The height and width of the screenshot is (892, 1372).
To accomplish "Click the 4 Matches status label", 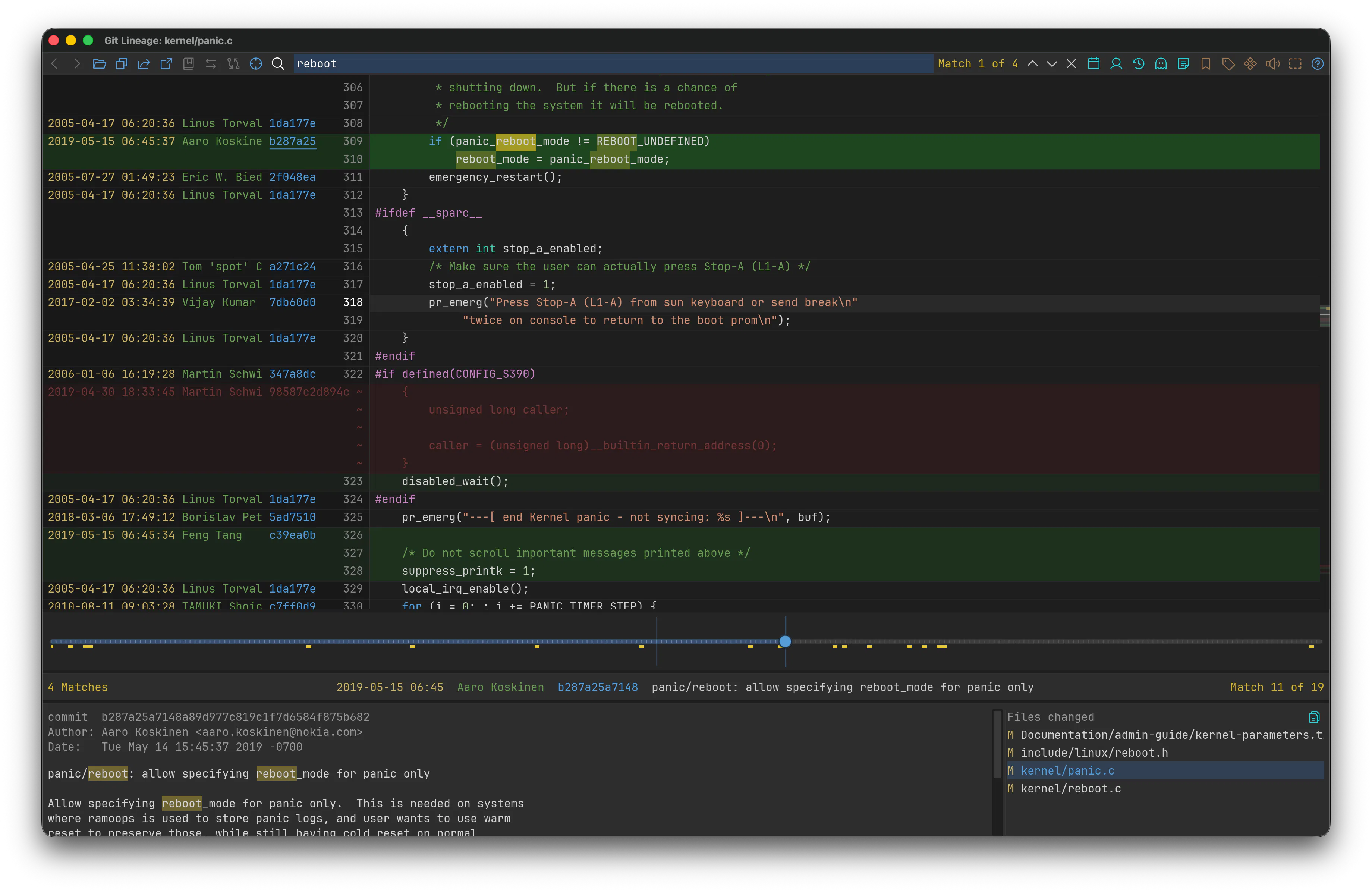I will pos(78,687).
